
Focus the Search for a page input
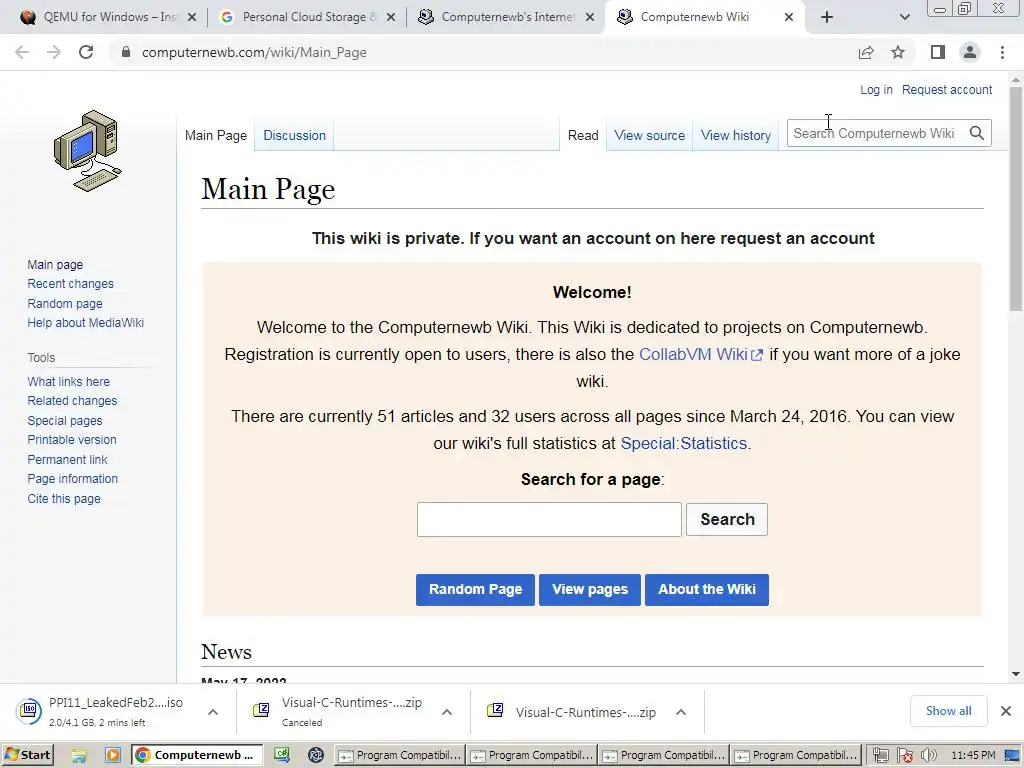[549, 520]
